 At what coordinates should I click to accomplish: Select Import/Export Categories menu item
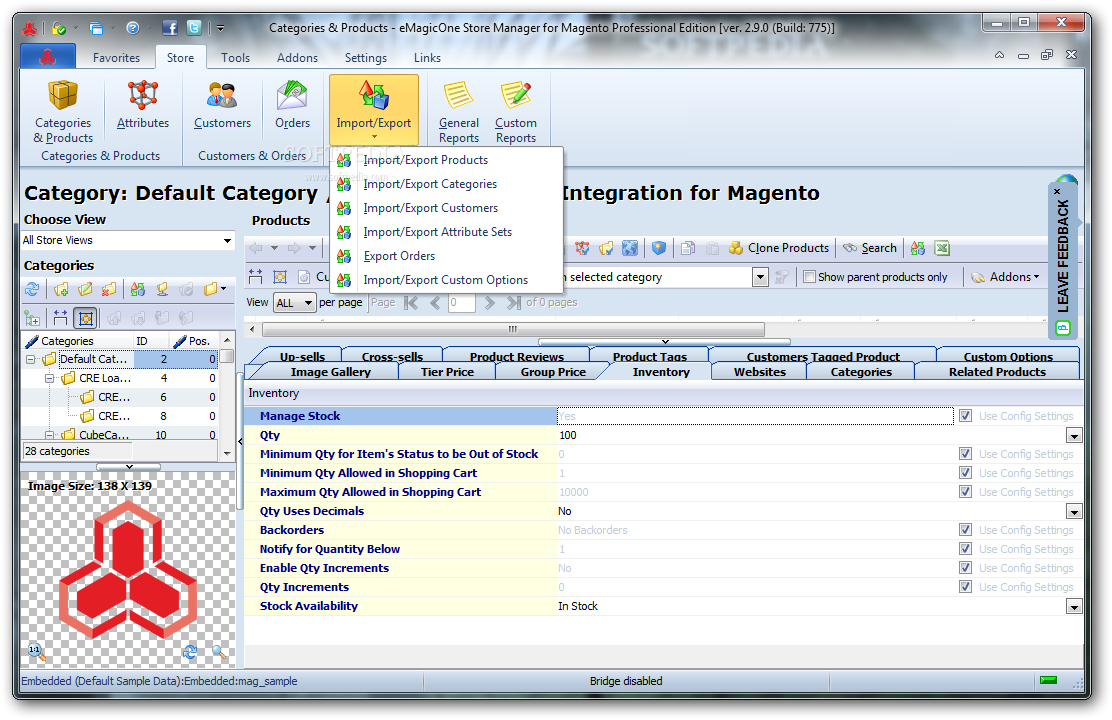pyautogui.click(x=447, y=184)
